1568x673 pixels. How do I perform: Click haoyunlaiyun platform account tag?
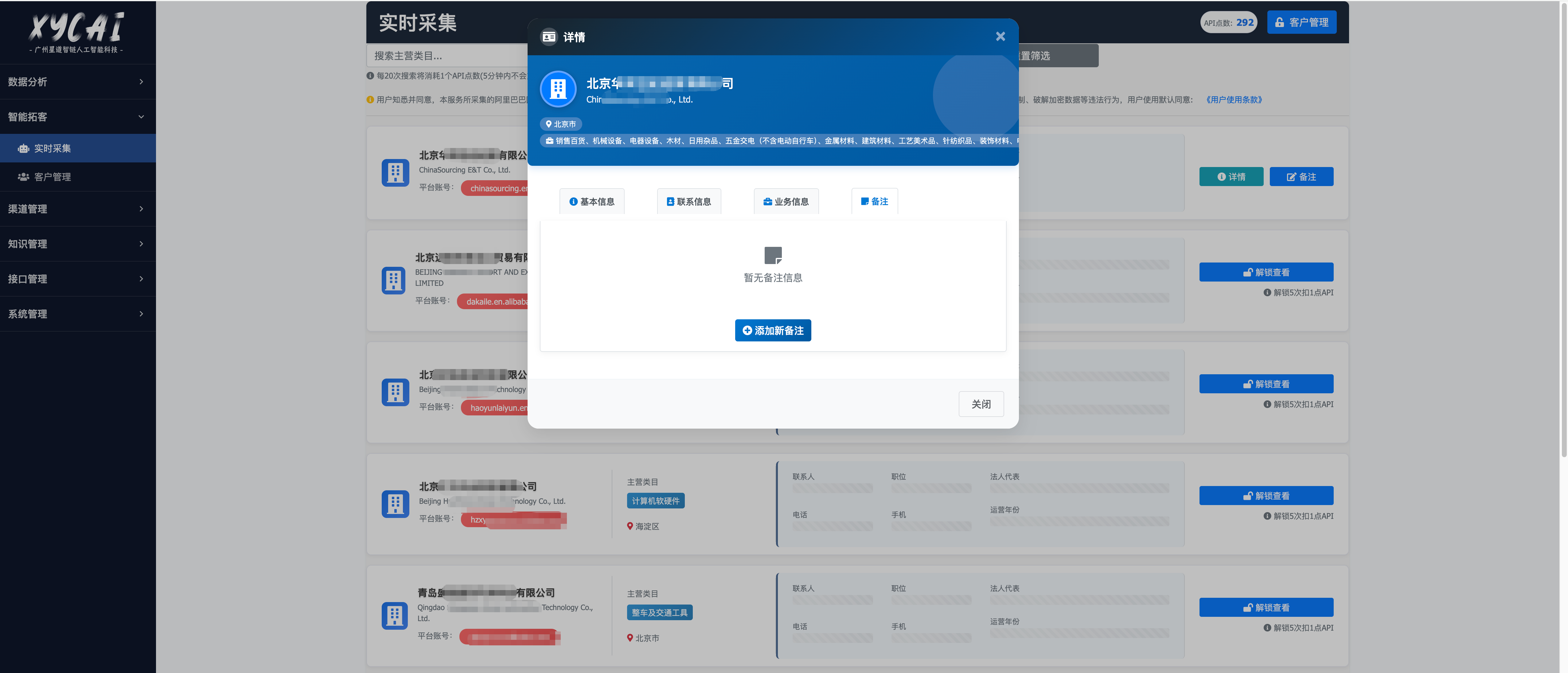495,408
